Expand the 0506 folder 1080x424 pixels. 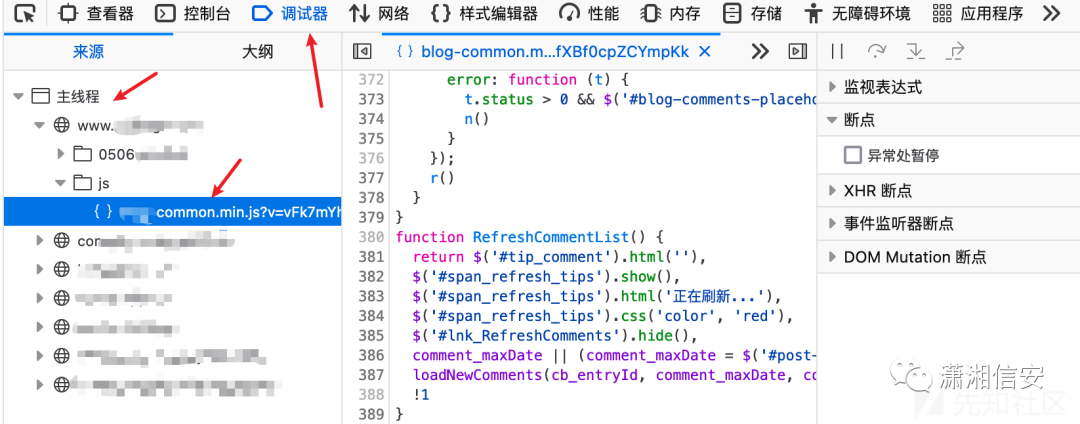pos(61,153)
